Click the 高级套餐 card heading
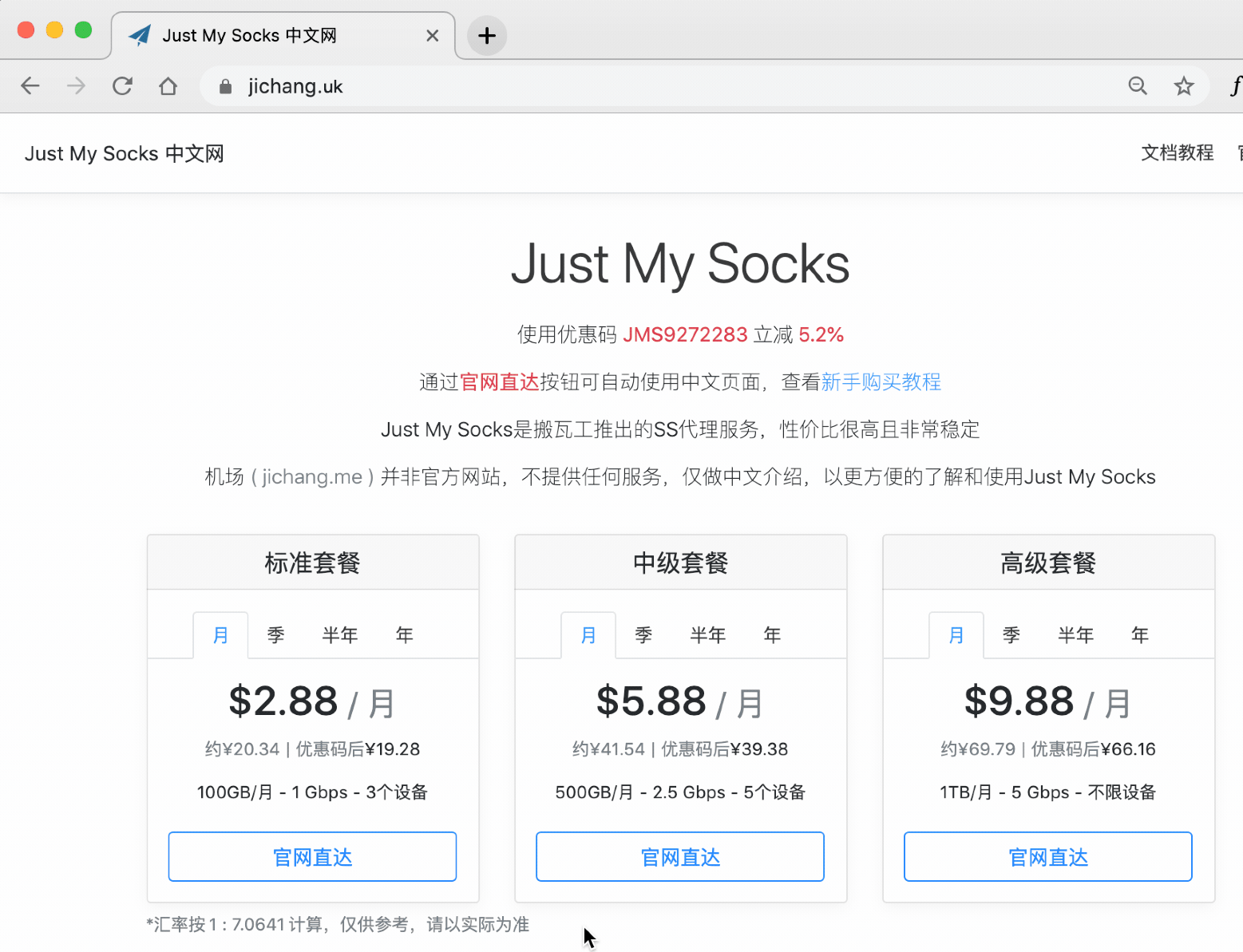Screen dimensions: 1243x952 tap(1048, 563)
